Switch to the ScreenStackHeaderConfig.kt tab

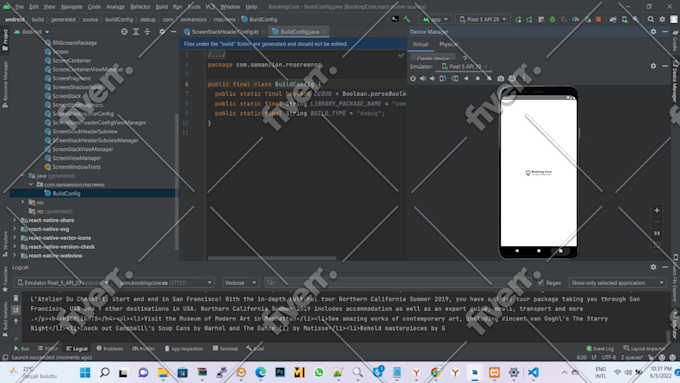pos(225,32)
